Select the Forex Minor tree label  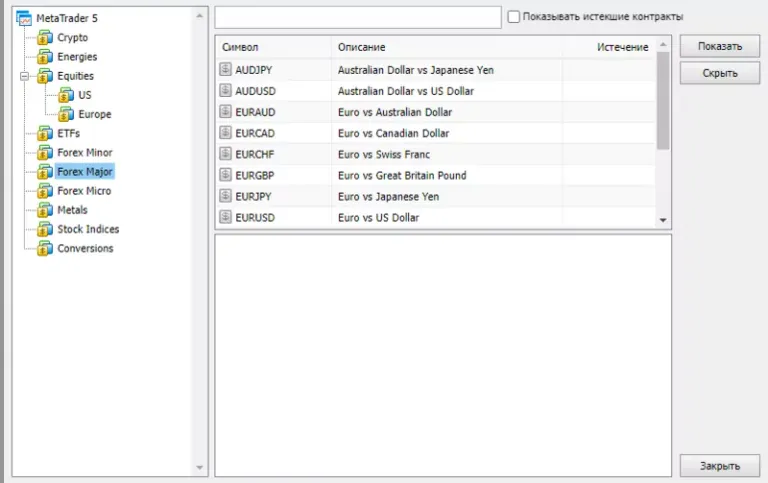coord(85,152)
